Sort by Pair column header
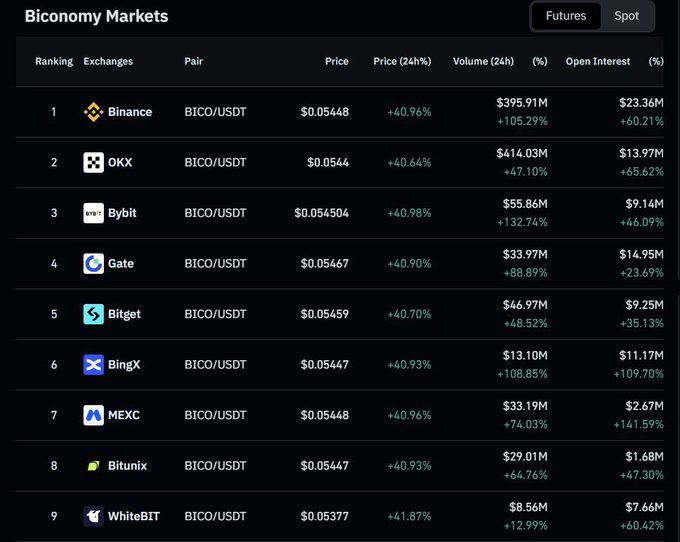 click(x=193, y=61)
